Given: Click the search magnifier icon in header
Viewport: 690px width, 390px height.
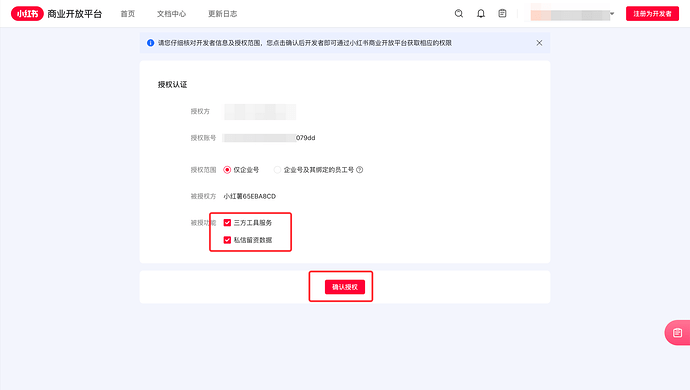Looking at the screenshot, I should pos(459,14).
